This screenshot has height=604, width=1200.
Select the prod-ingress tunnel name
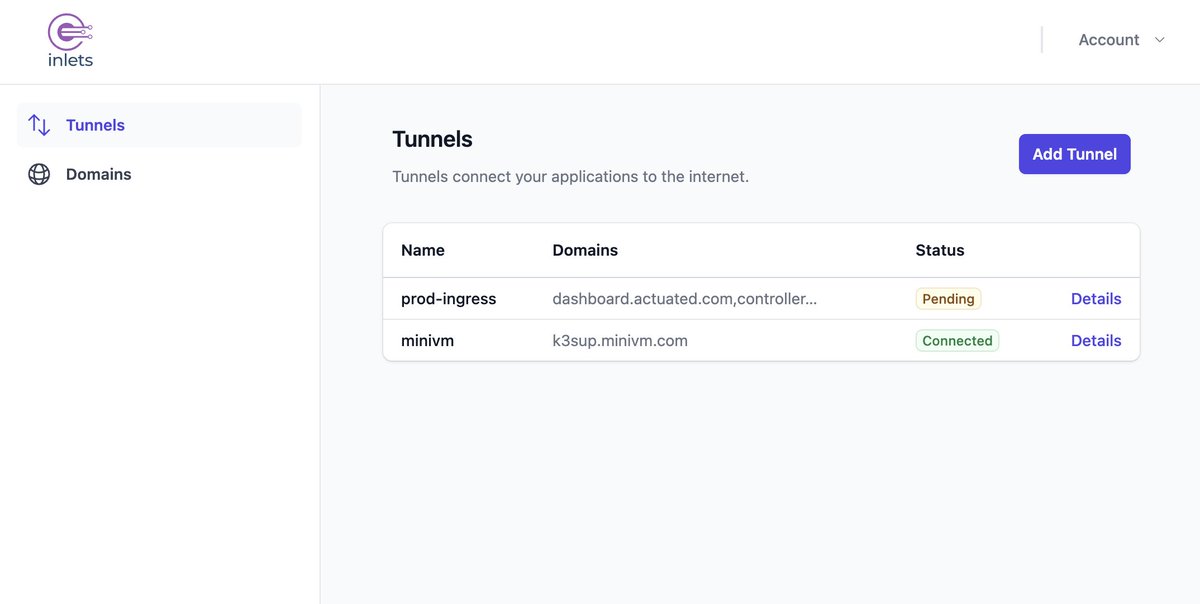point(448,299)
